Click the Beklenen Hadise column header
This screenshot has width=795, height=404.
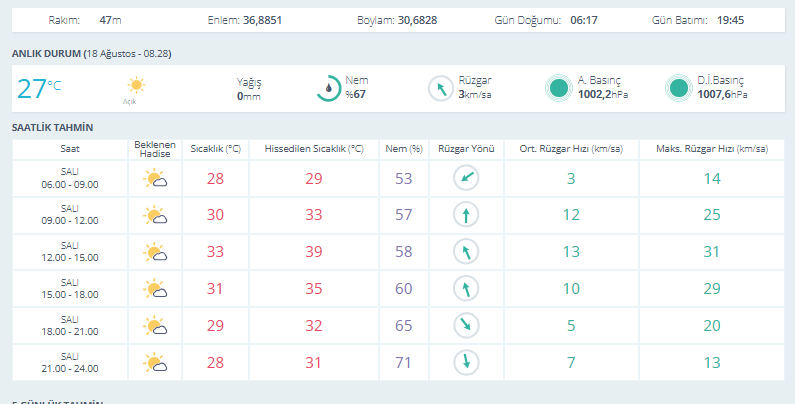(155, 149)
